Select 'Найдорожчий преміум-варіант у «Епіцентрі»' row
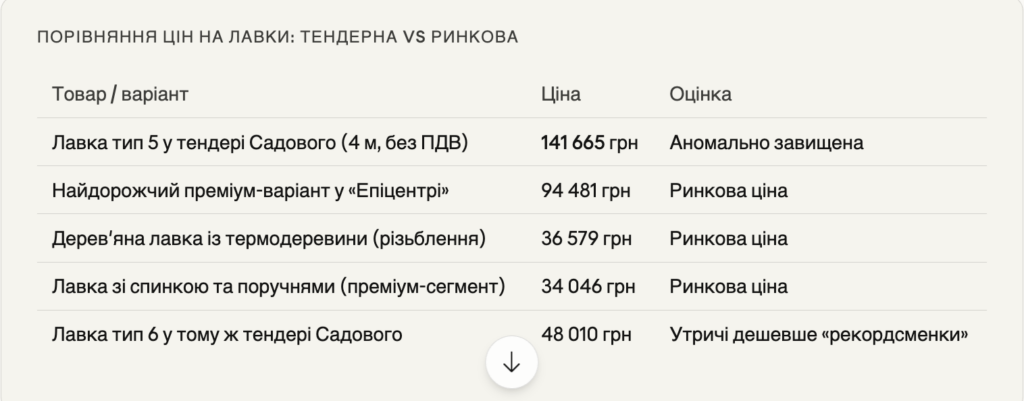The image size is (1024, 401). pyautogui.click(x=249, y=191)
